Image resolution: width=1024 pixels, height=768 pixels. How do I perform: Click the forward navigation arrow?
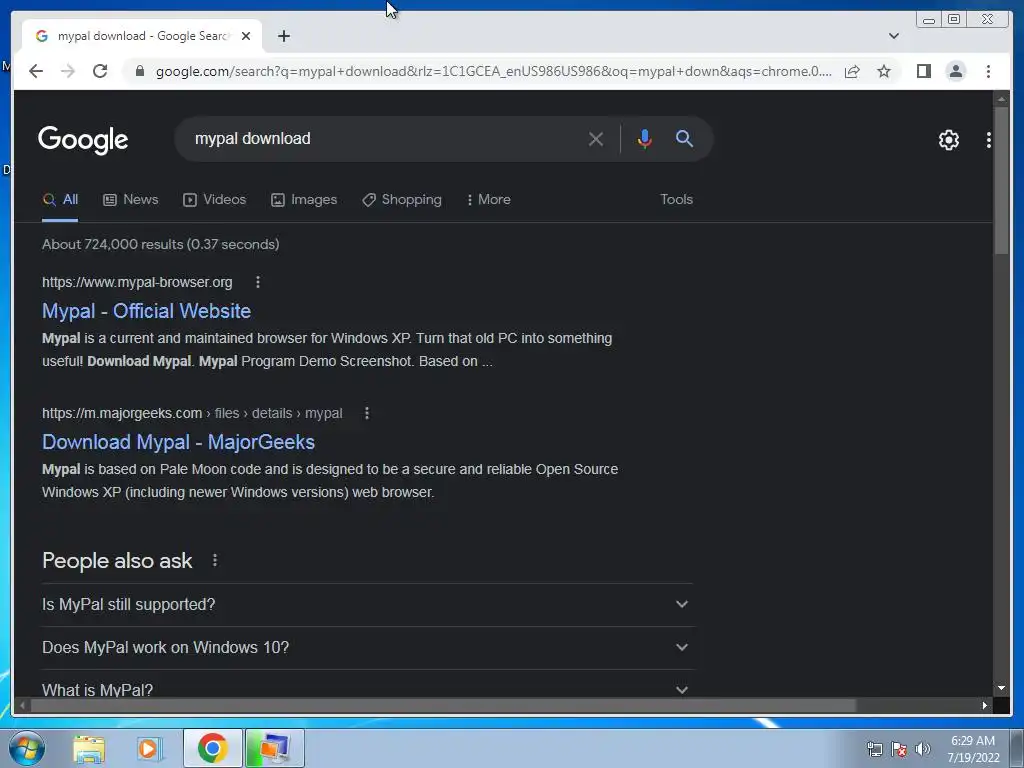click(68, 71)
